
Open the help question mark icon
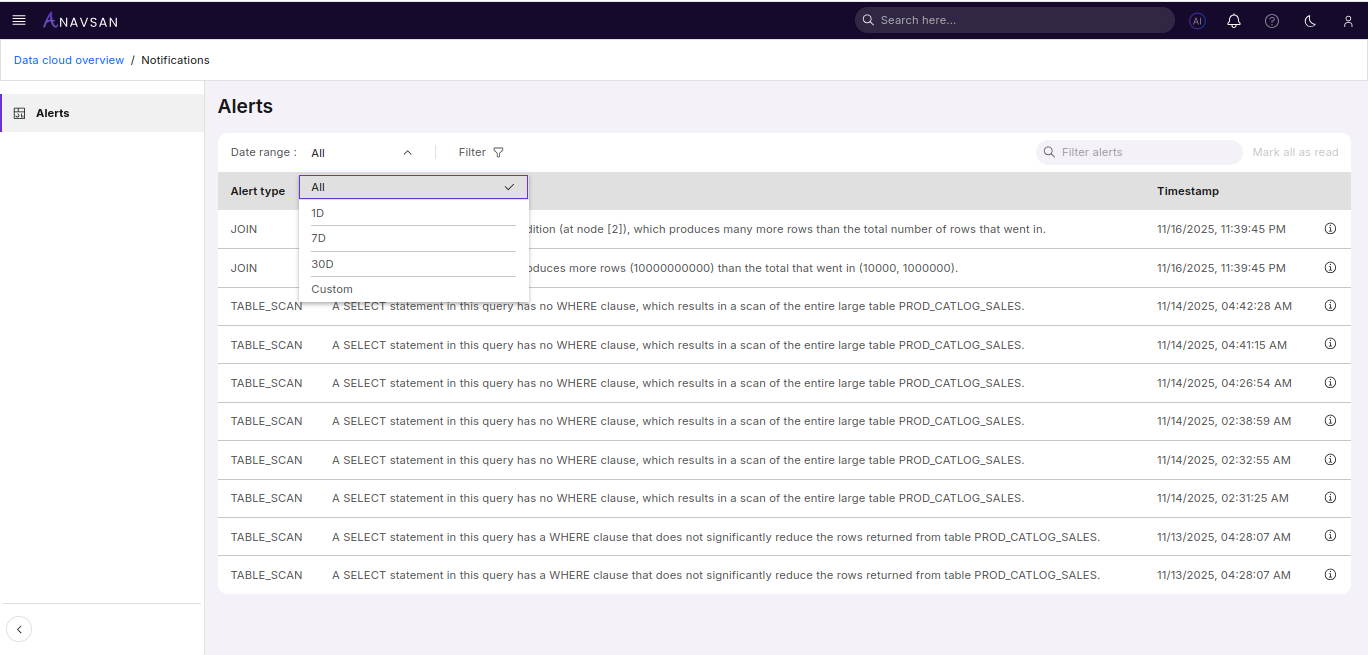coord(1272,21)
